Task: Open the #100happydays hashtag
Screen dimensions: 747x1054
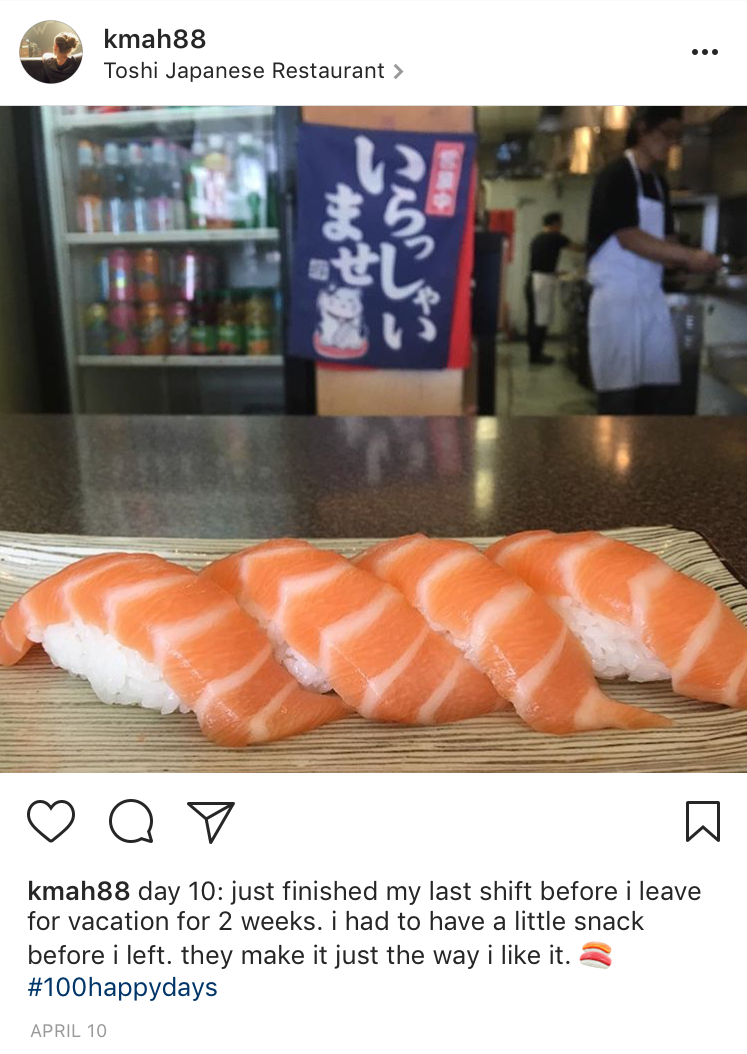Action: (x=122, y=987)
